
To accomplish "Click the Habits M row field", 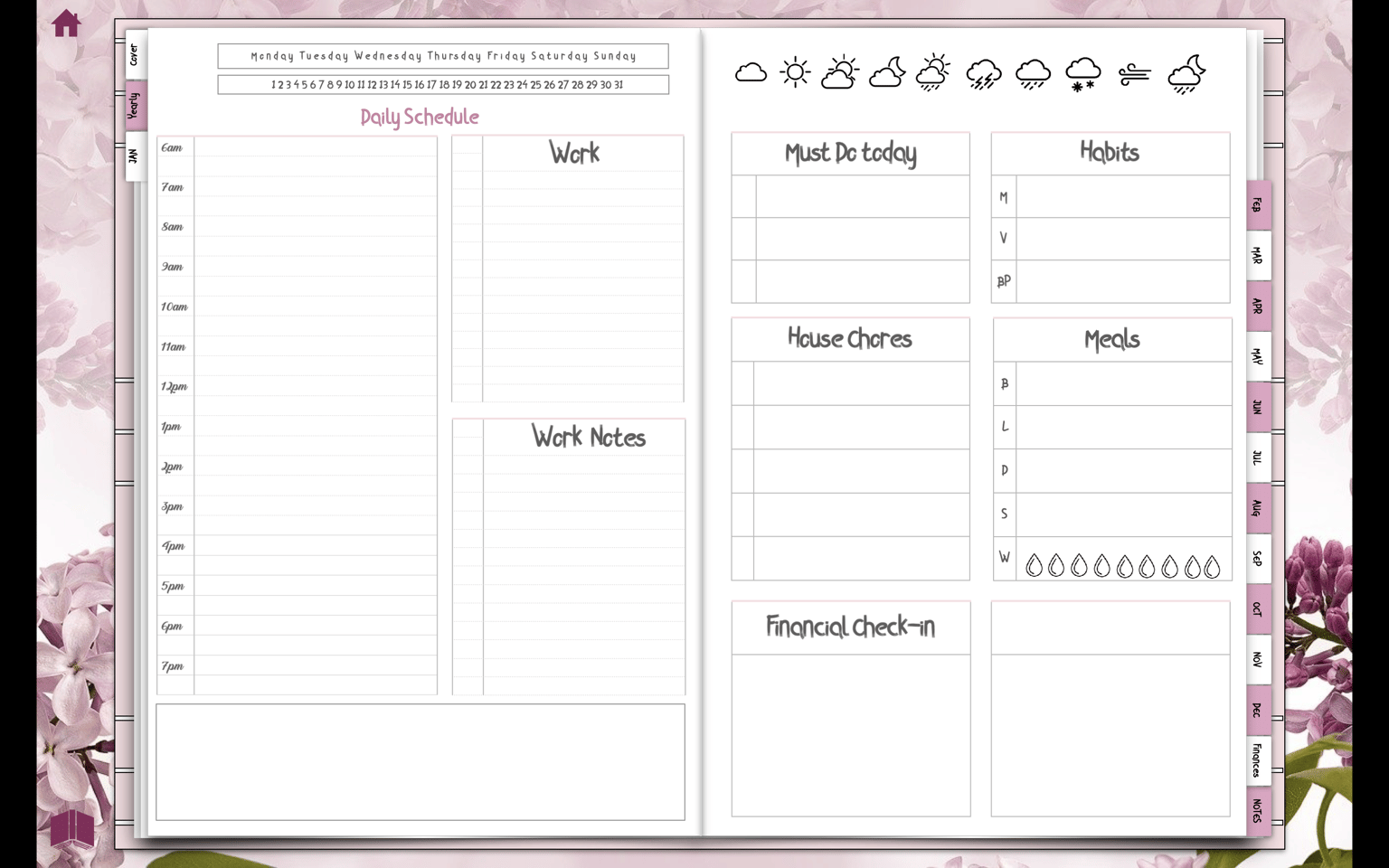I will click(x=1122, y=196).
